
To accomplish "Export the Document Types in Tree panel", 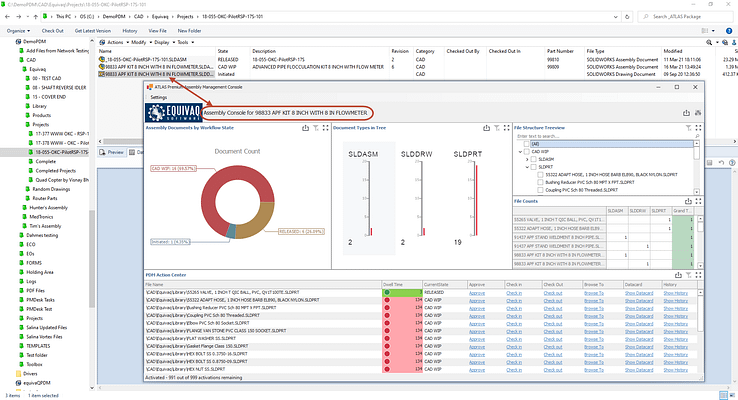I will (487, 128).
